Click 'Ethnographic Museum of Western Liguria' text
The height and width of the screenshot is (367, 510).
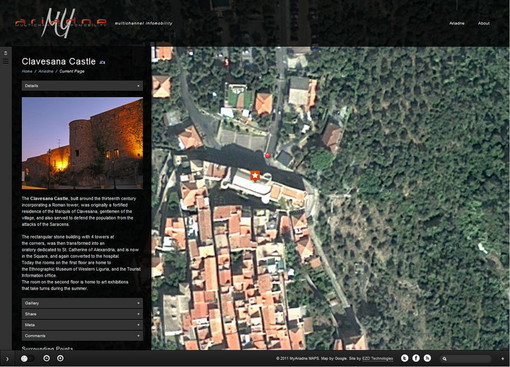tap(69, 269)
